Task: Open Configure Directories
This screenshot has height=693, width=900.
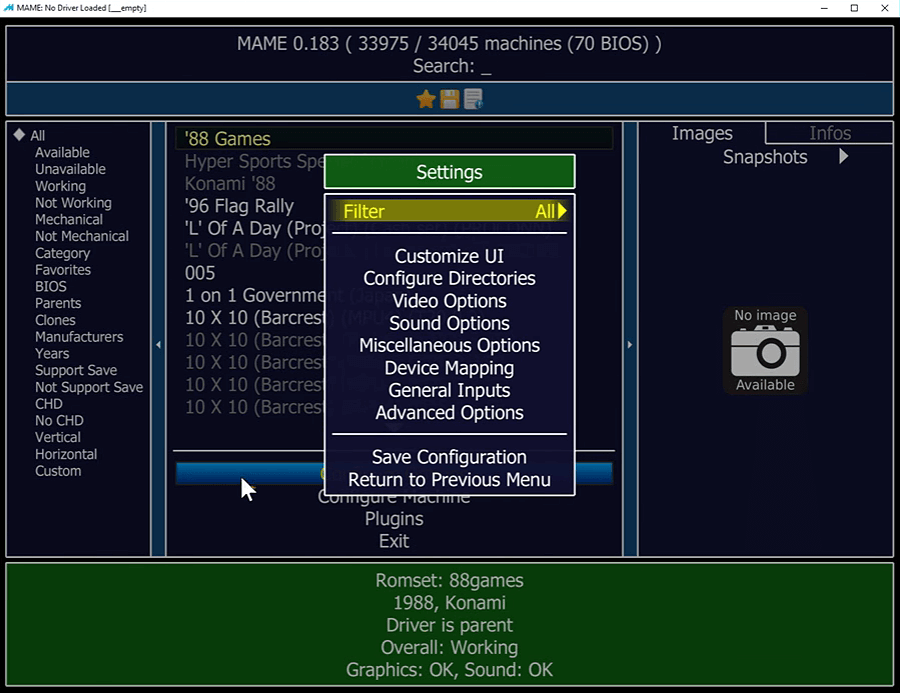Action: 449,278
